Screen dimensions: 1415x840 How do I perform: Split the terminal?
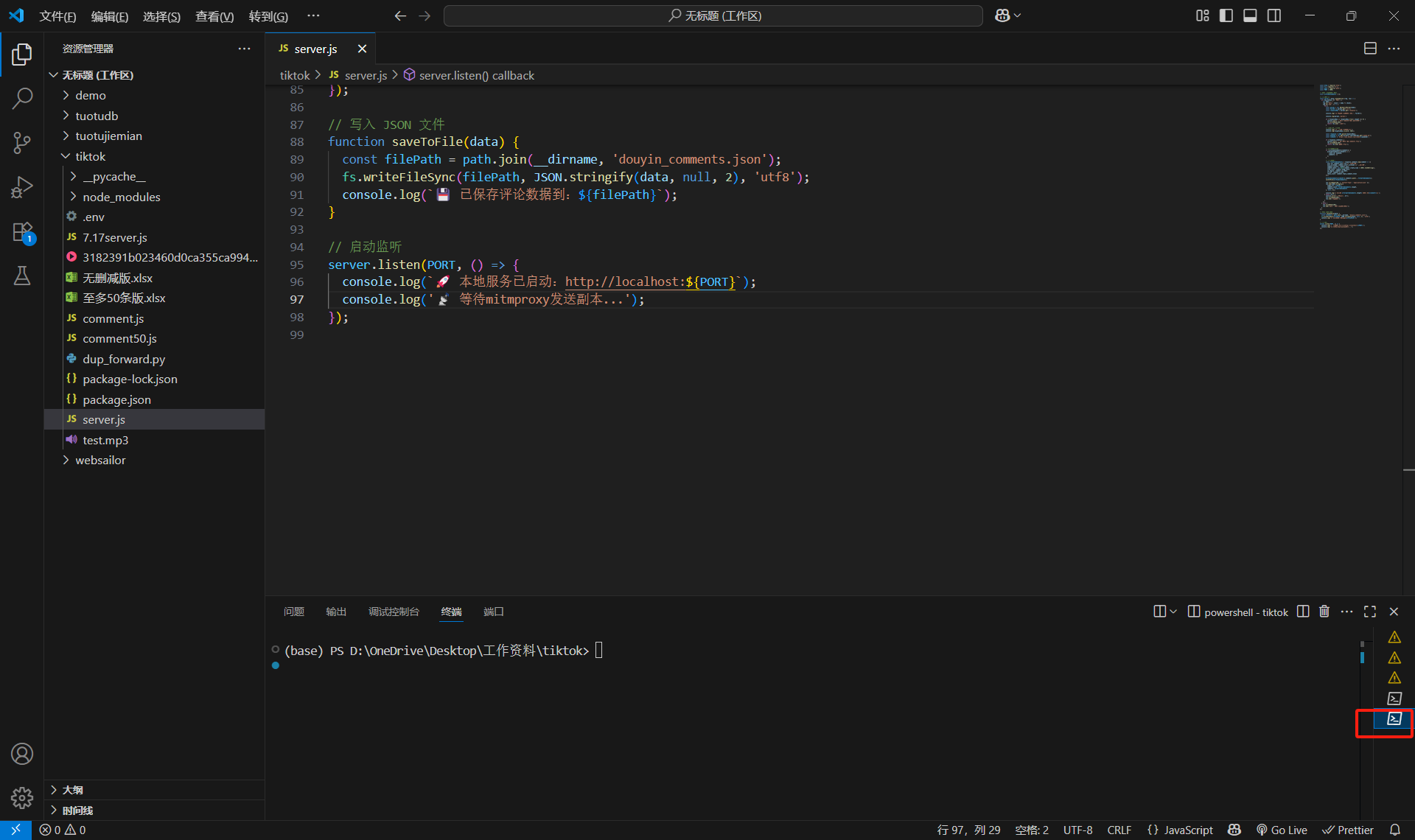coord(1303,612)
